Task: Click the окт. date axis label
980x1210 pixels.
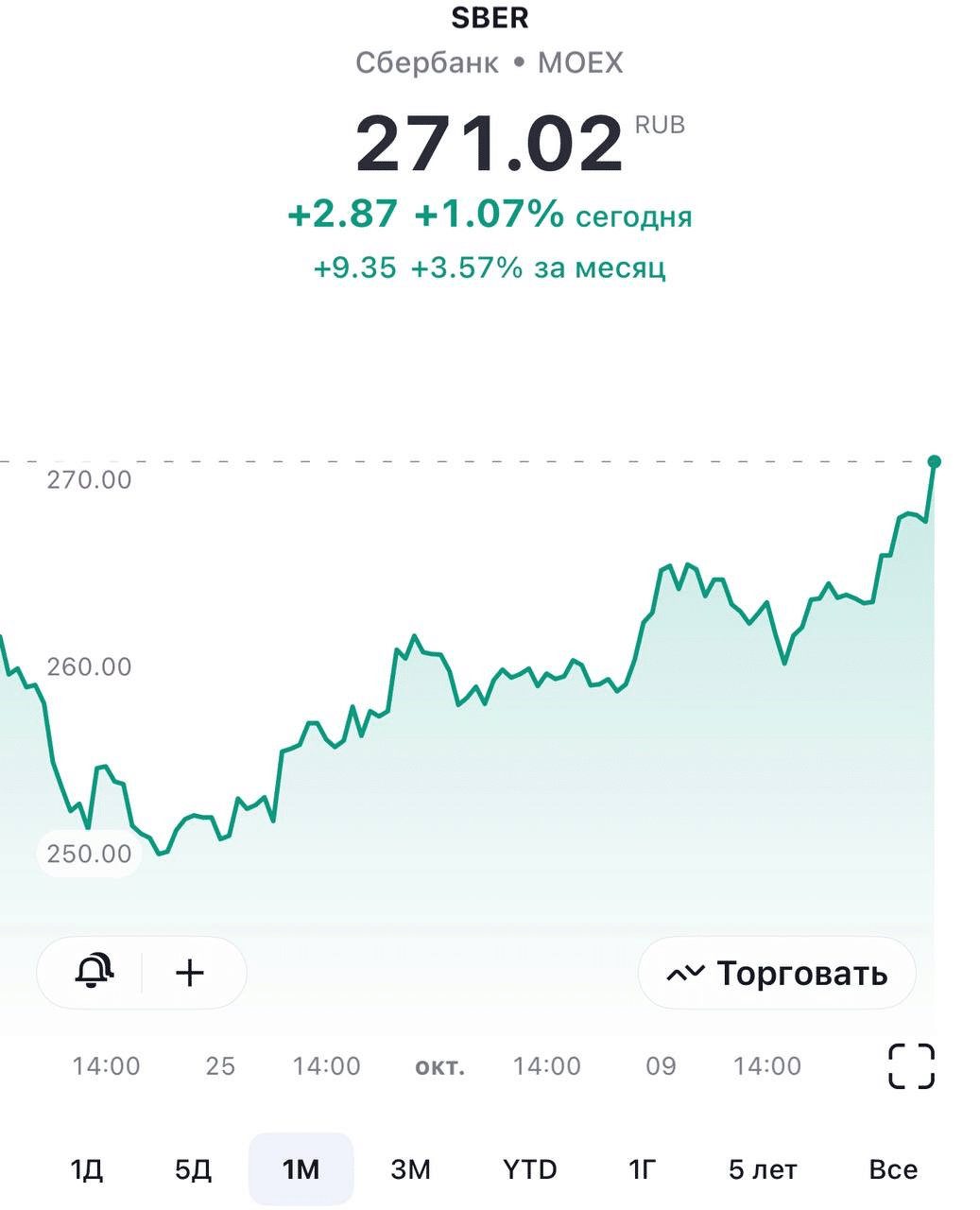Action: pyautogui.click(x=439, y=1066)
